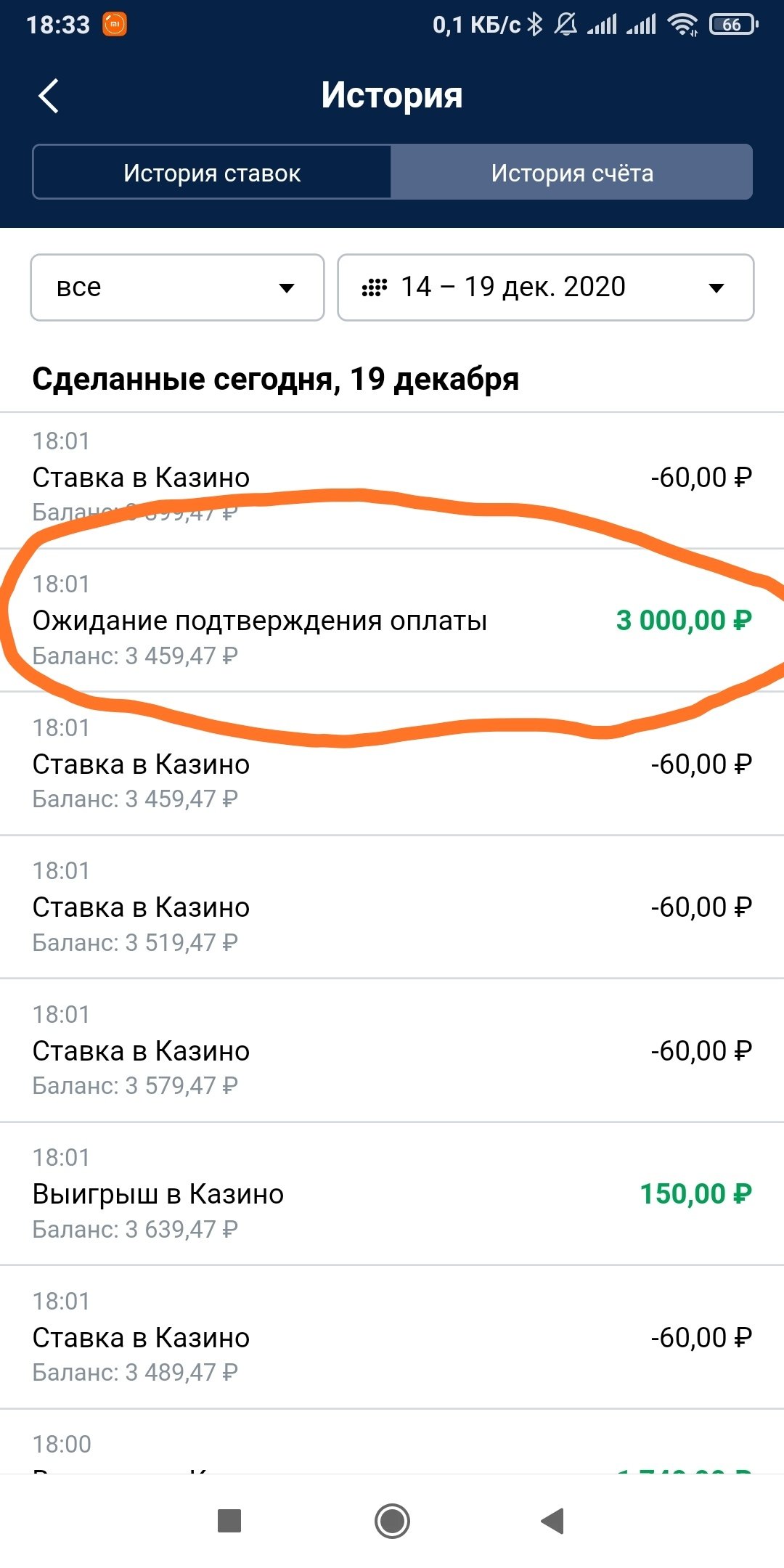The height and width of the screenshot is (1568, 784).
Task: Expand the date range dropdown arrow
Action: tap(716, 288)
